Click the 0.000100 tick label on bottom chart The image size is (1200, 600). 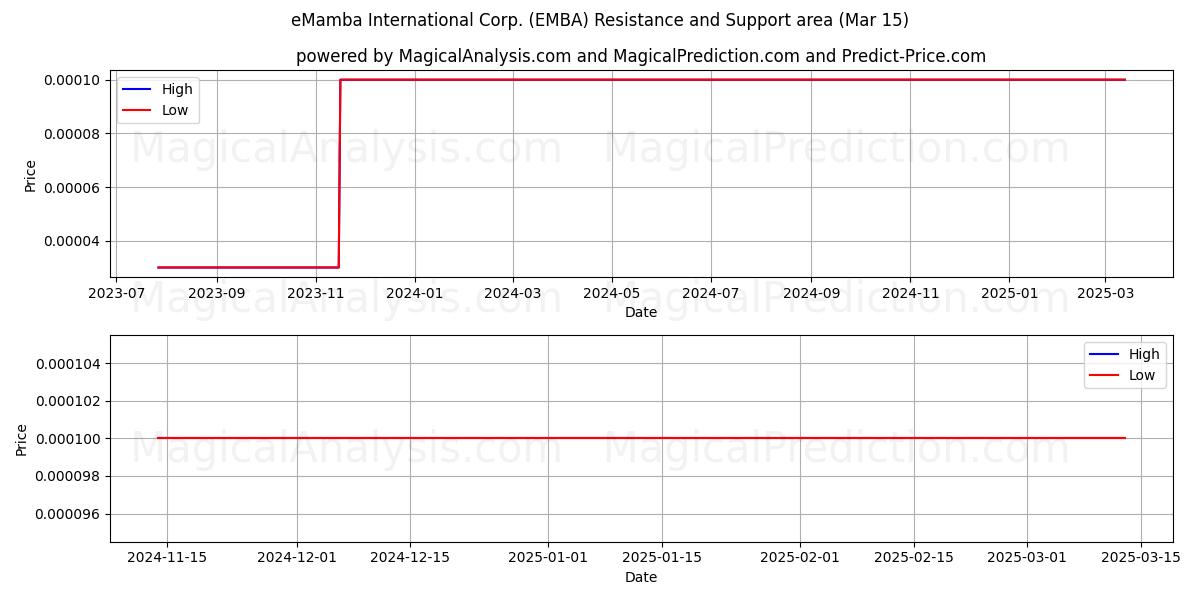(69, 439)
